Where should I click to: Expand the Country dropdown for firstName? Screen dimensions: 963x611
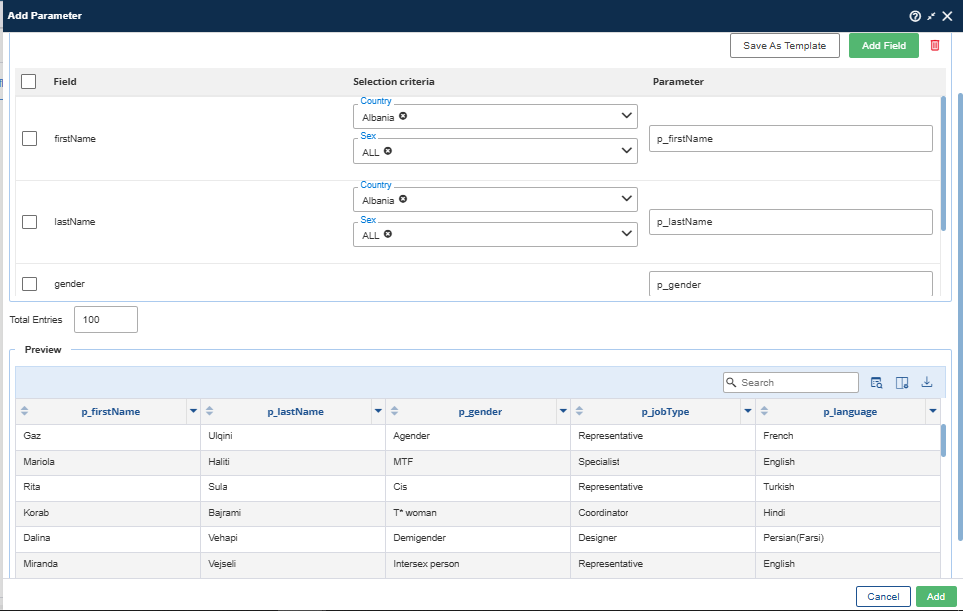tap(627, 116)
